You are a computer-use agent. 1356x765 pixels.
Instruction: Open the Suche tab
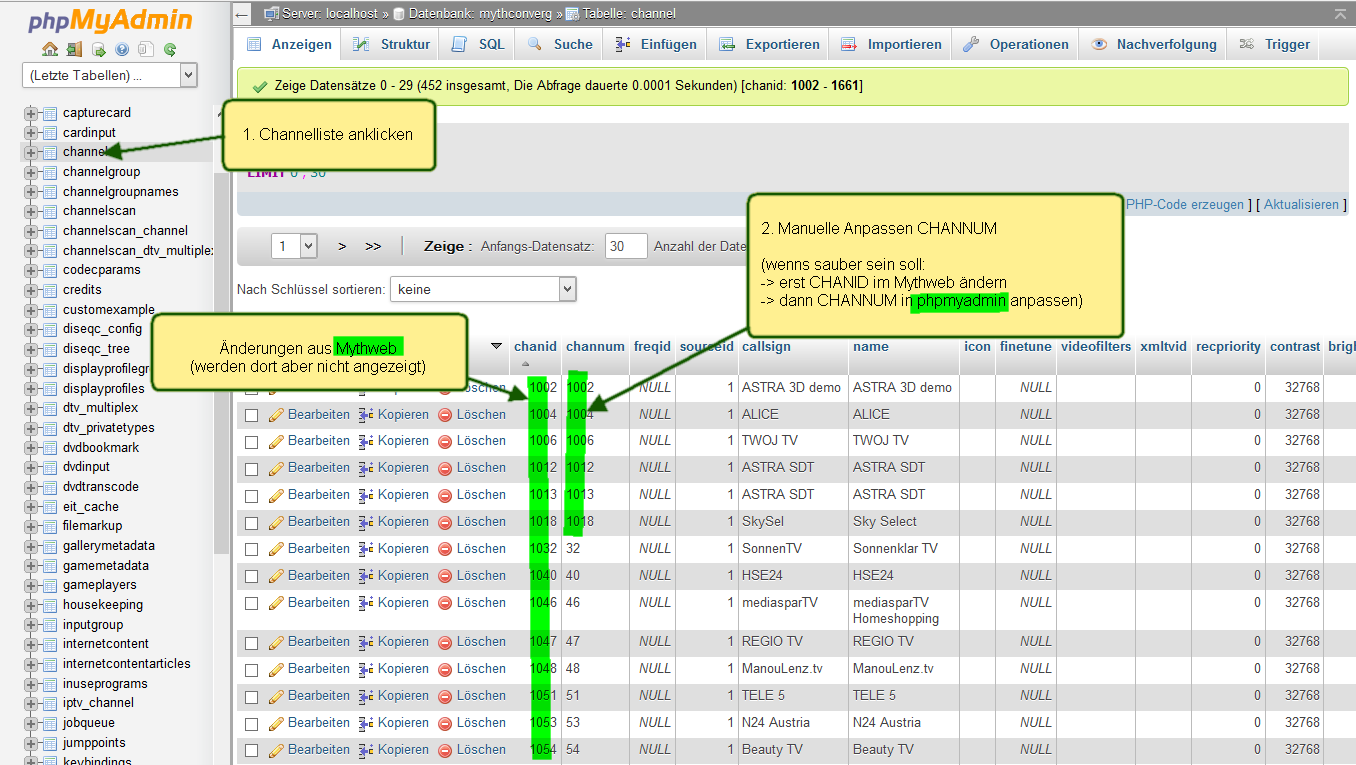point(560,44)
